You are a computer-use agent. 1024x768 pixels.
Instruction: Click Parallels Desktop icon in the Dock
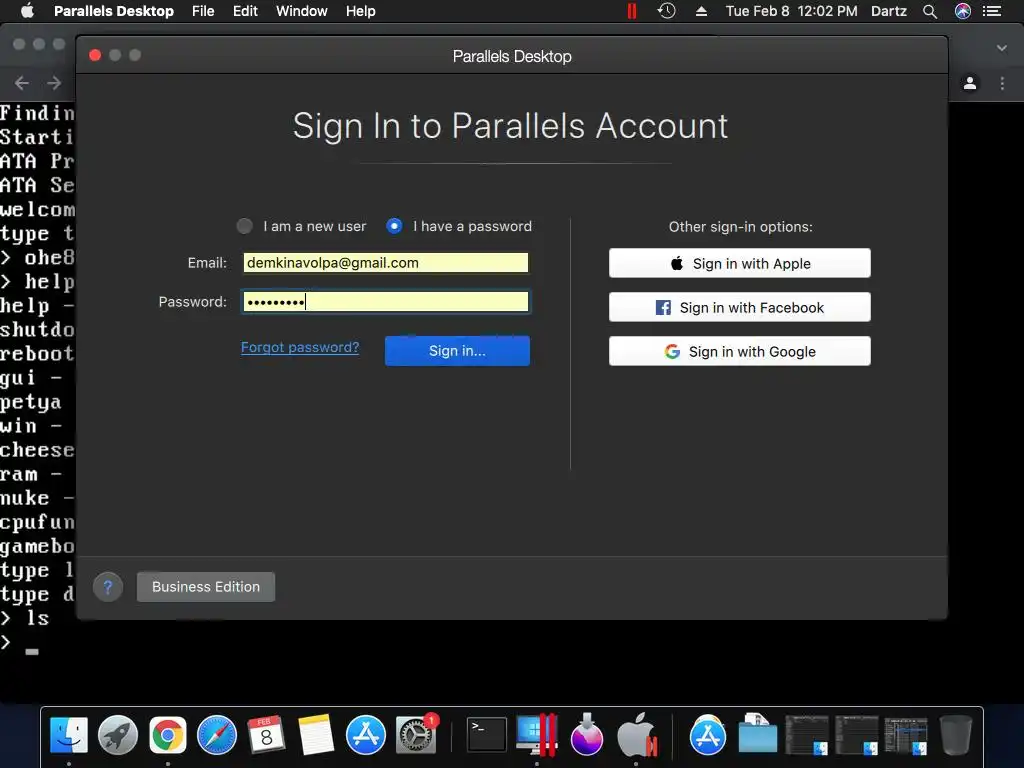[537, 735]
